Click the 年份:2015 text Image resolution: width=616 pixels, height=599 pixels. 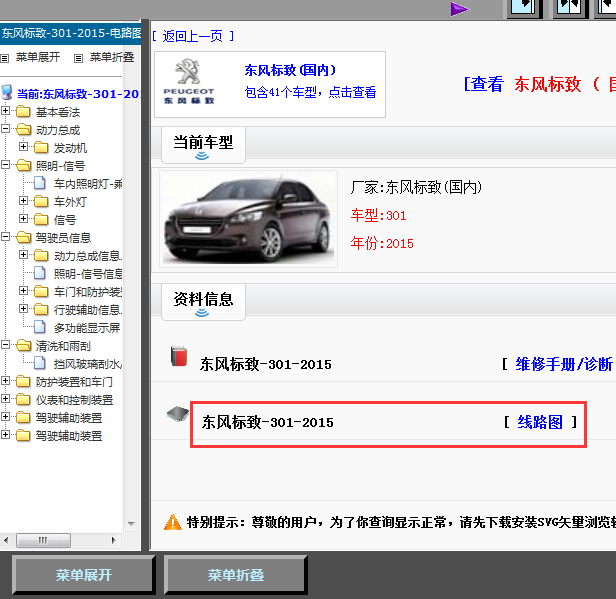click(x=382, y=243)
